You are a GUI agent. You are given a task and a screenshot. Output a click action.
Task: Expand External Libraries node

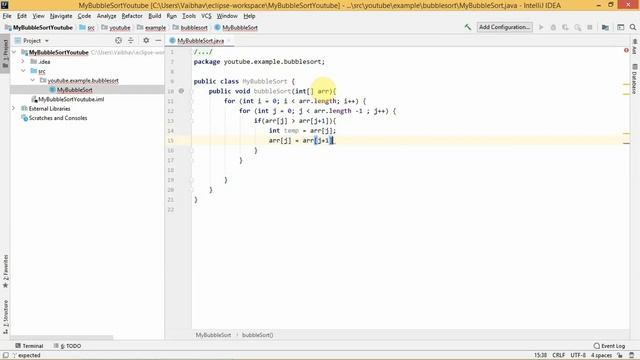click(13, 109)
